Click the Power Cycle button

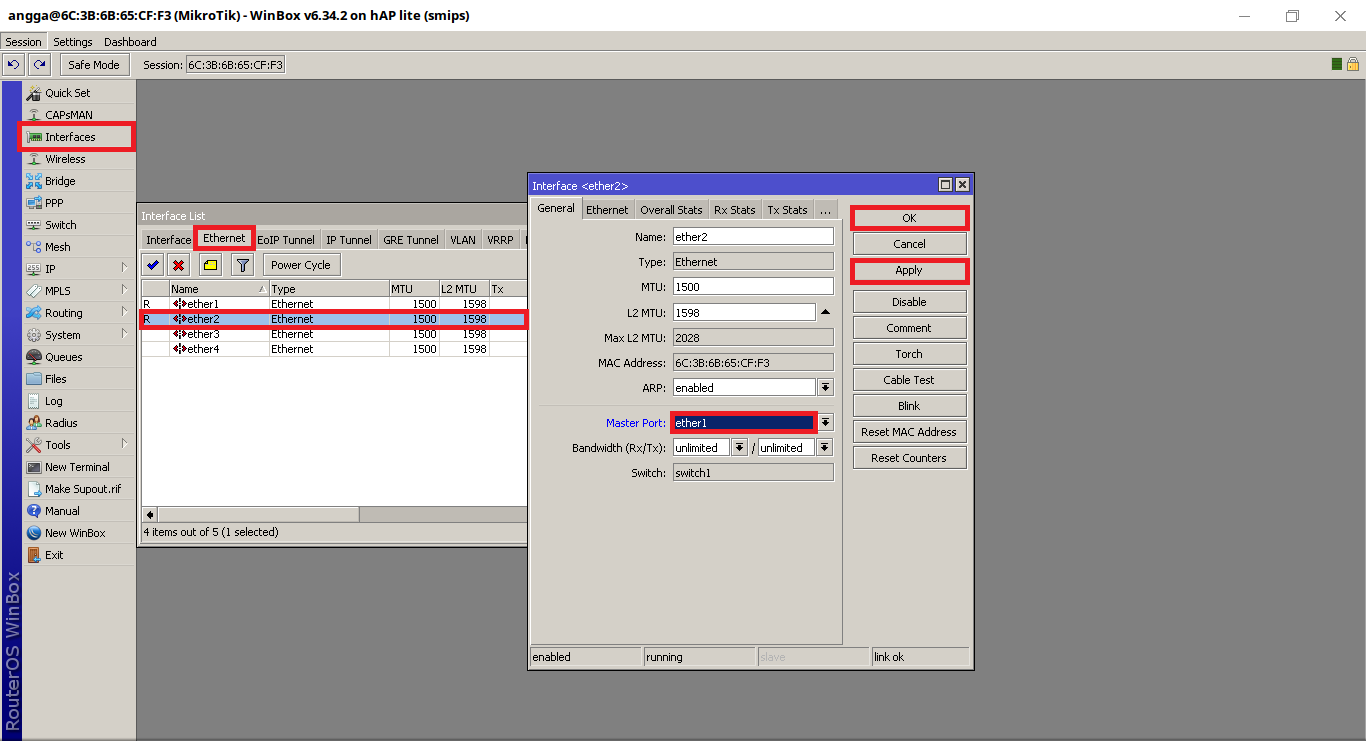[x=301, y=265]
